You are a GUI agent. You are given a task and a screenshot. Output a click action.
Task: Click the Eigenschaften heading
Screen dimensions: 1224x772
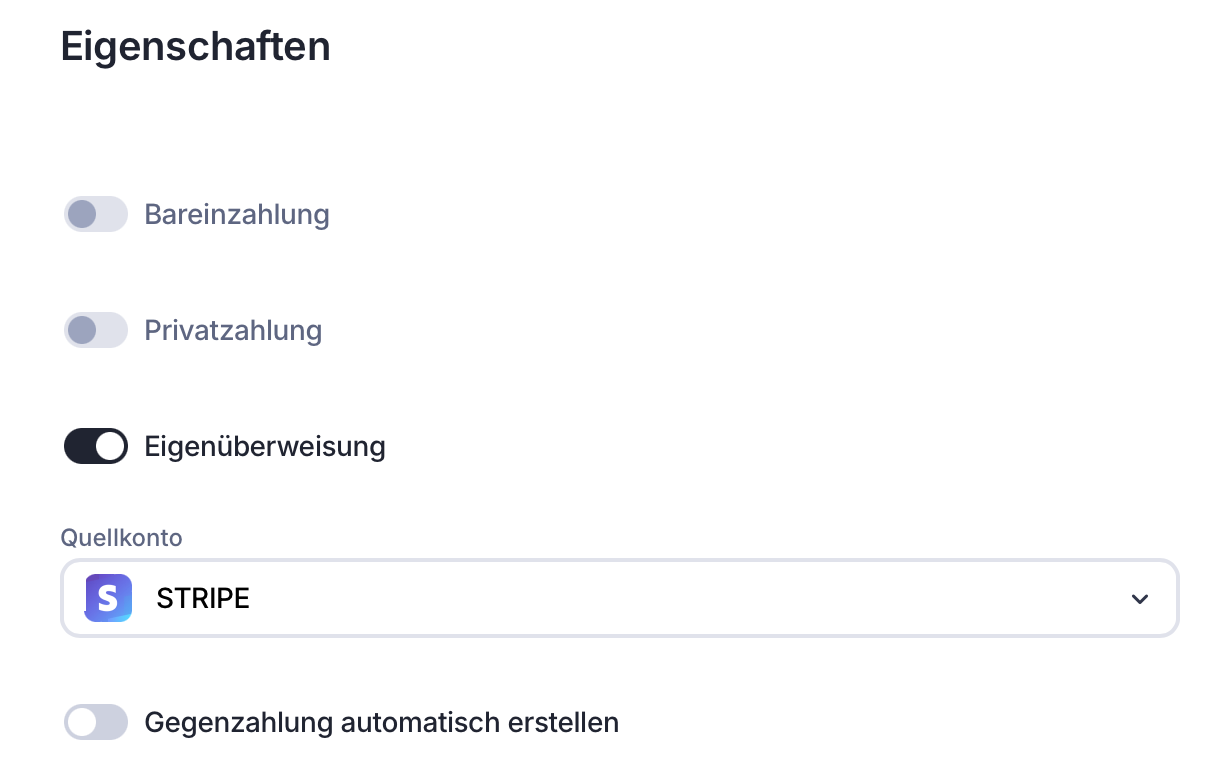coord(195,47)
